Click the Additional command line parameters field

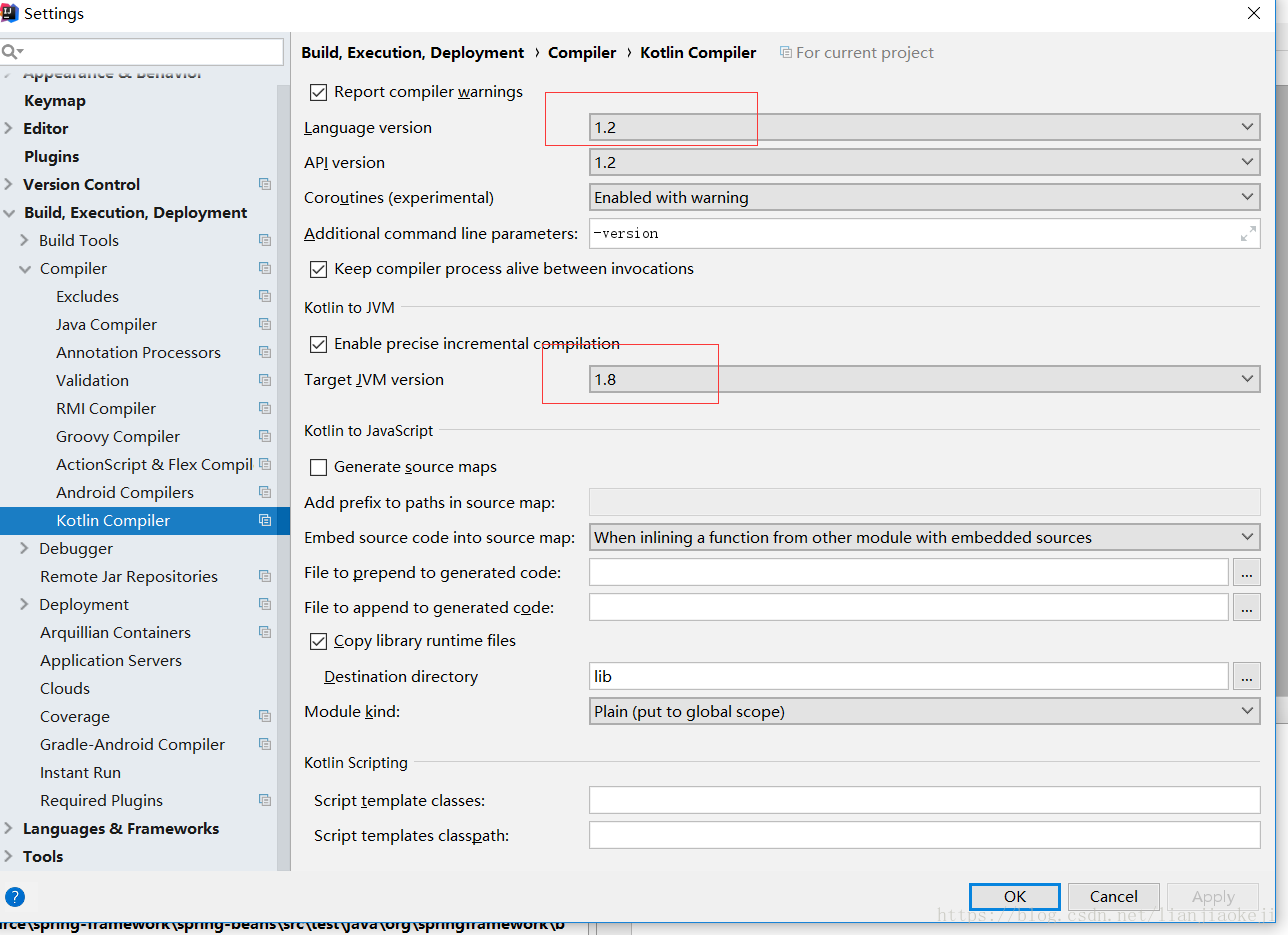pos(925,233)
